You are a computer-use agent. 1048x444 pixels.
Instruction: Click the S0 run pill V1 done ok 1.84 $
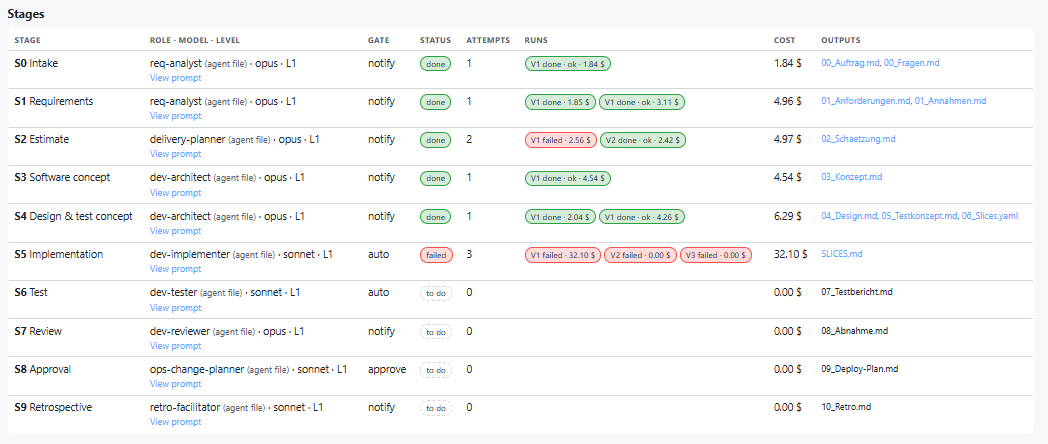[x=568, y=64]
